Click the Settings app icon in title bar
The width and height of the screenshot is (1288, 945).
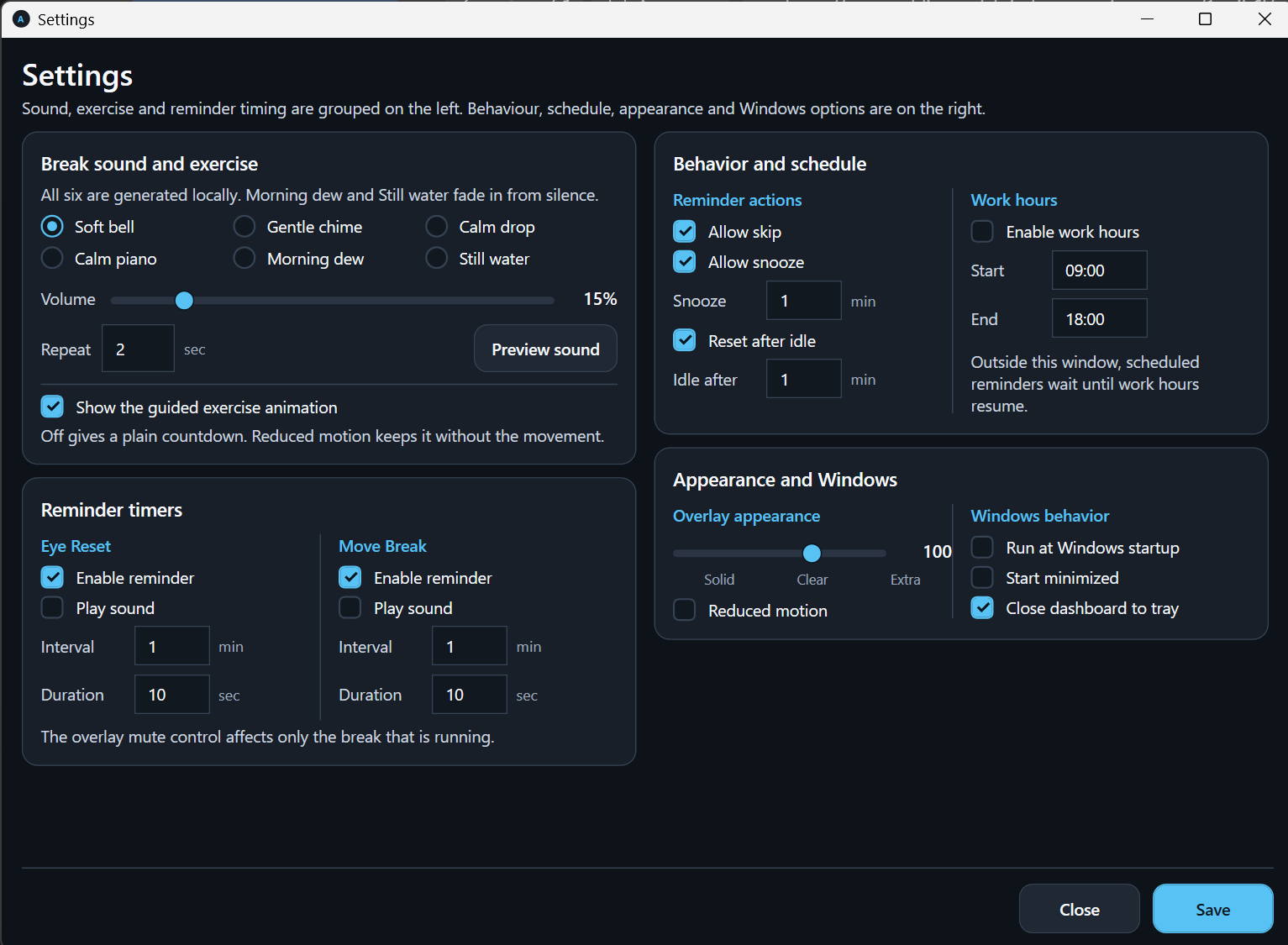(22, 19)
